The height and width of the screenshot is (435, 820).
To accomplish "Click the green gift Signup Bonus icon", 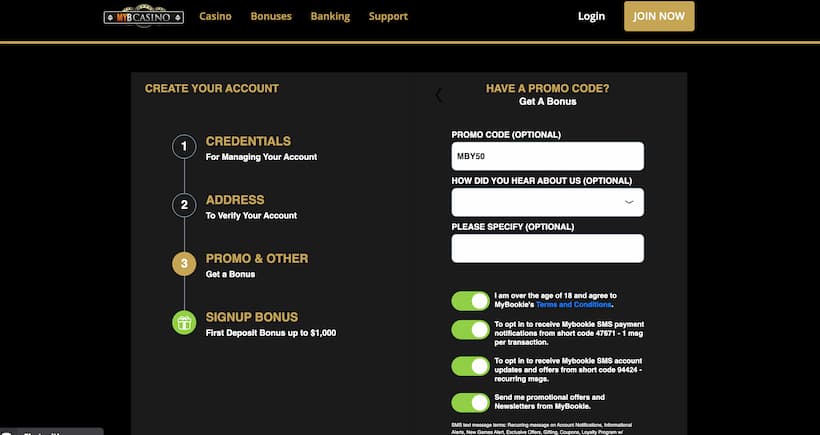I will coord(184,323).
